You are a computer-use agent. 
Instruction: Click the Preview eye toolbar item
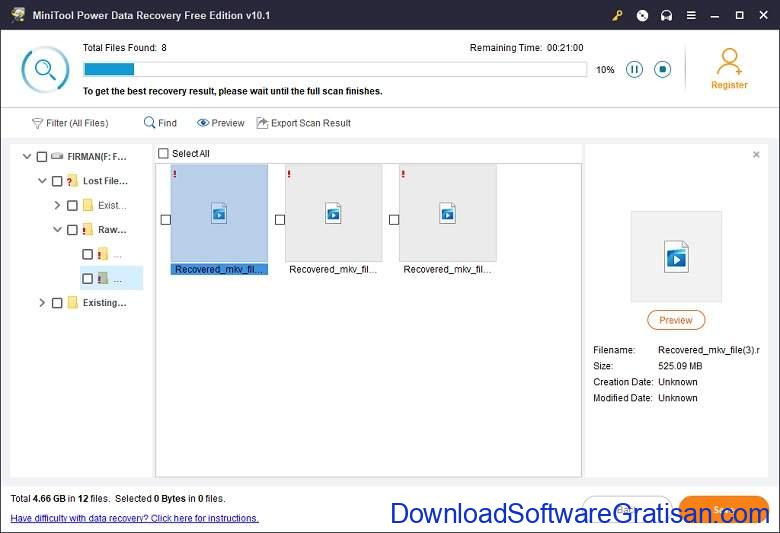tap(220, 123)
